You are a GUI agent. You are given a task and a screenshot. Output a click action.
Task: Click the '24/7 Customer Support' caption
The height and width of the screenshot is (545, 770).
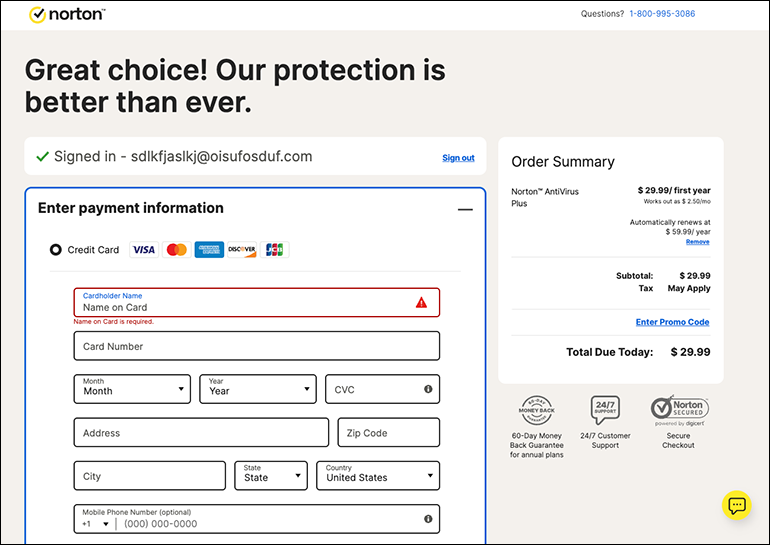pyautogui.click(x=605, y=440)
